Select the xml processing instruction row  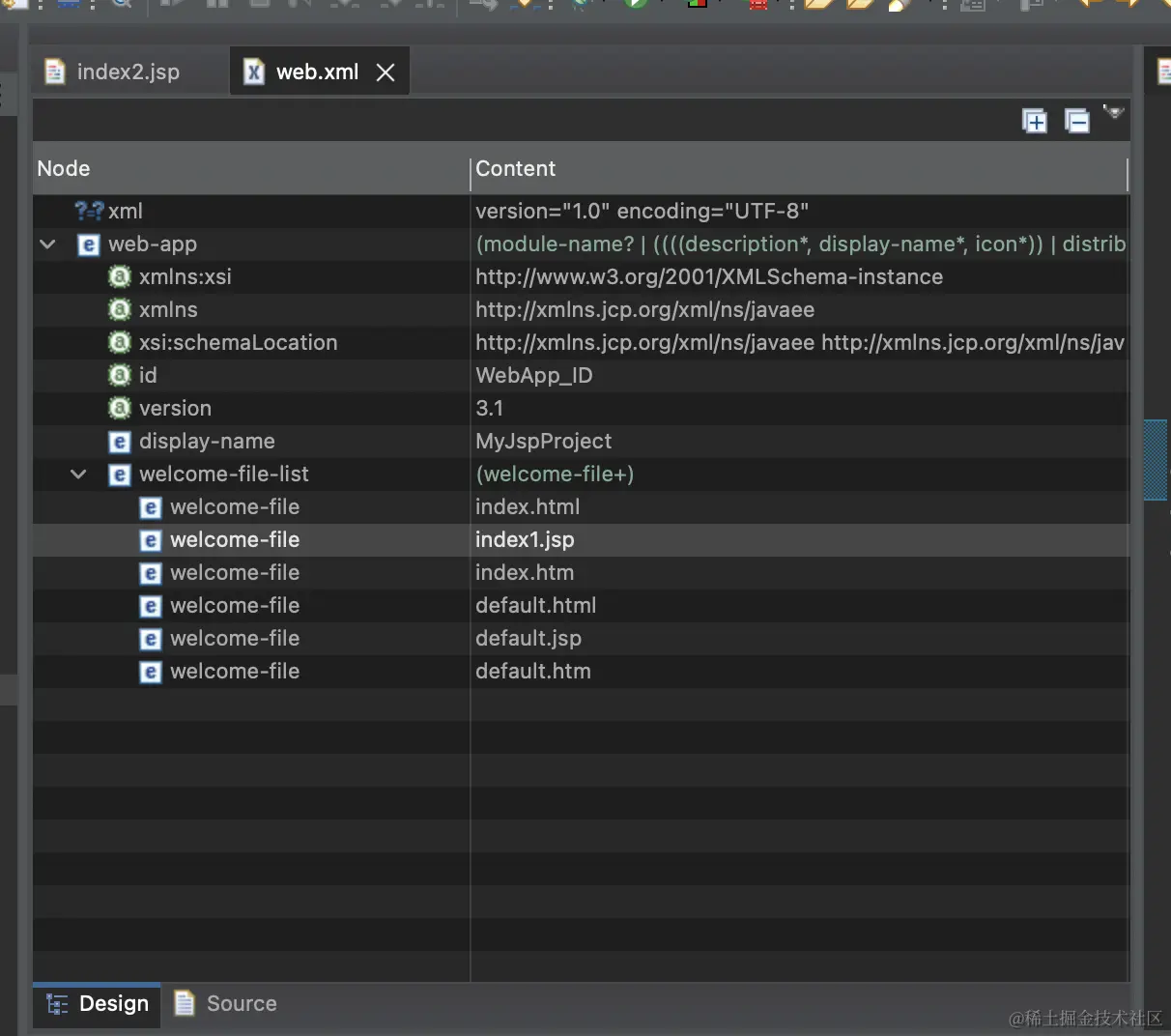[581, 212]
